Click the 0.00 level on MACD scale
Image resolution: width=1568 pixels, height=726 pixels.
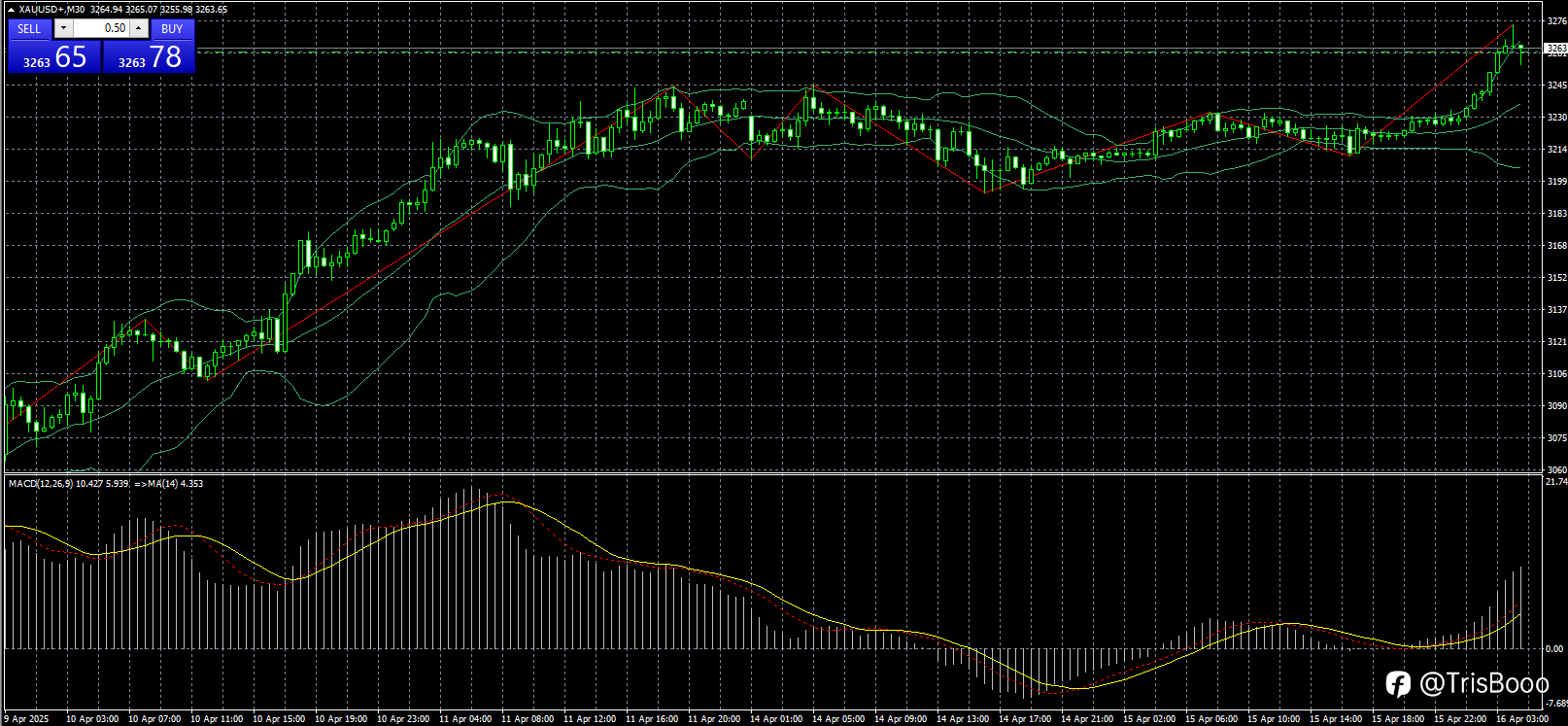pyautogui.click(x=1555, y=648)
